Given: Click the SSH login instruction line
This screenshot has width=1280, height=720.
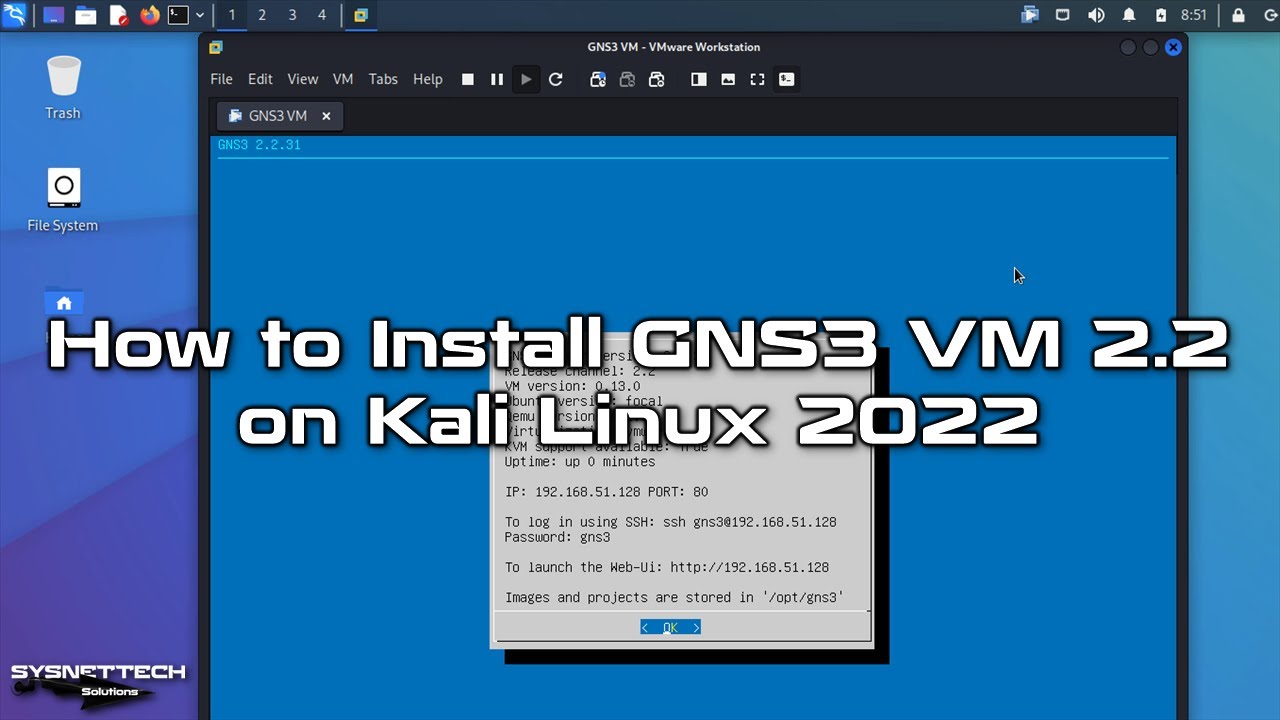Looking at the screenshot, I should point(671,522).
